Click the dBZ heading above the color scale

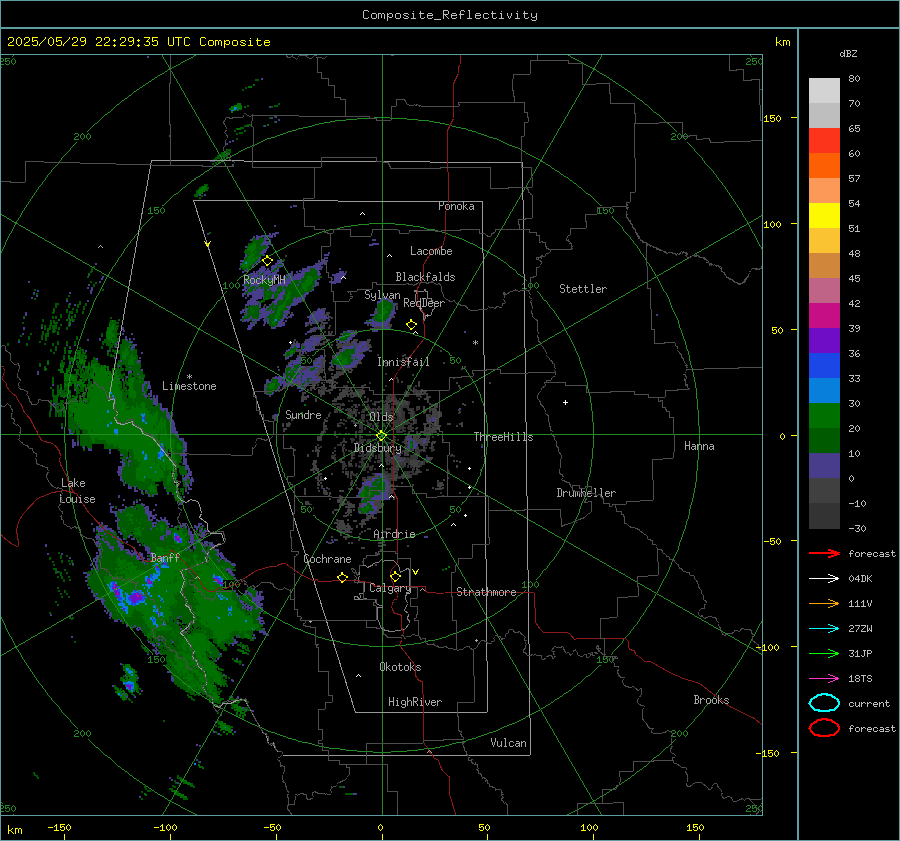pyautogui.click(x=848, y=54)
